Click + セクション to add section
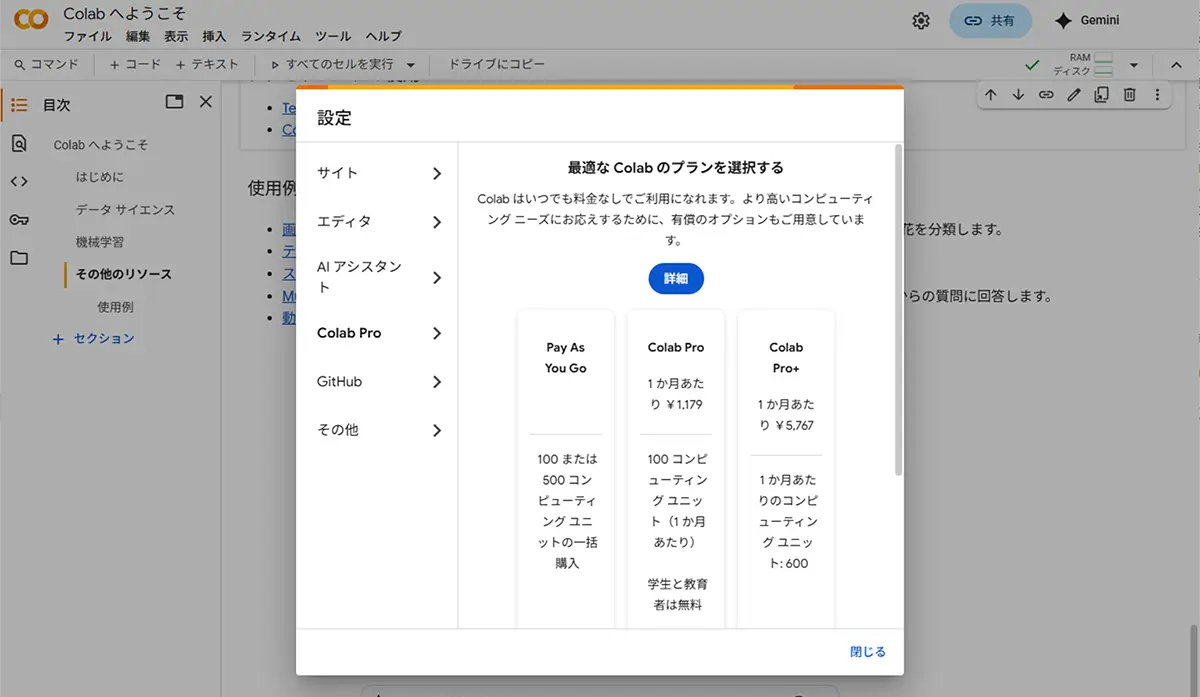1200x697 pixels. coord(93,339)
